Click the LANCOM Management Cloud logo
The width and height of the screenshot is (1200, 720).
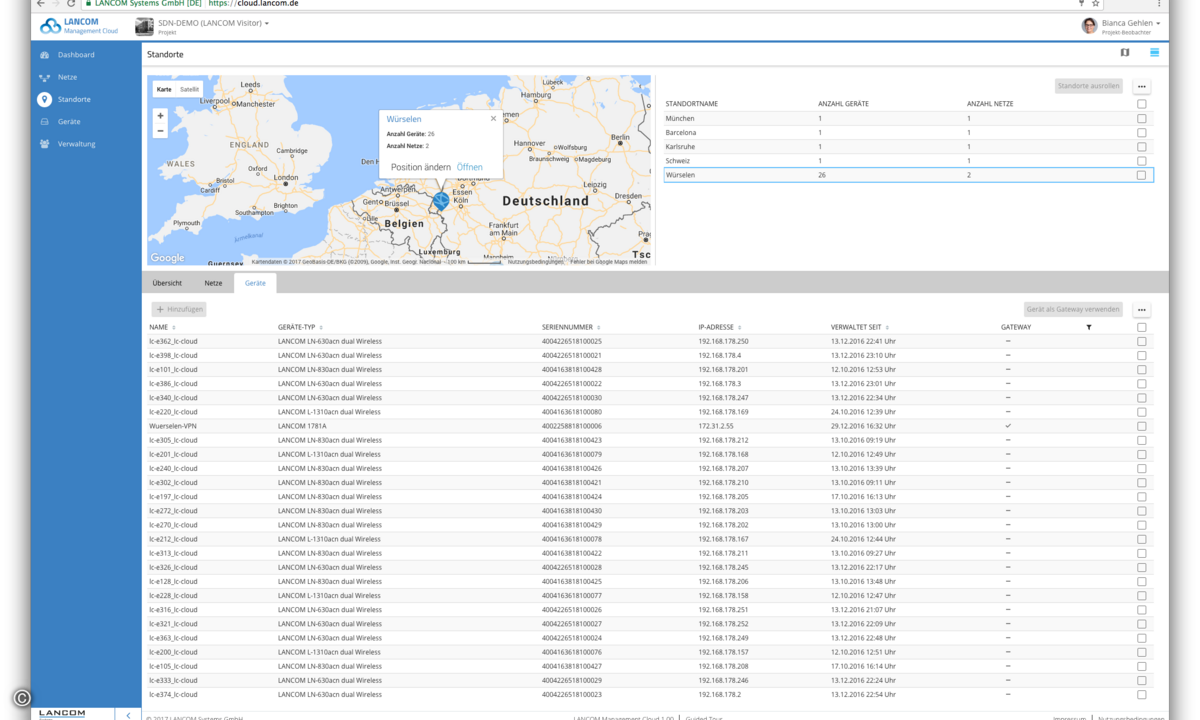click(79, 26)
